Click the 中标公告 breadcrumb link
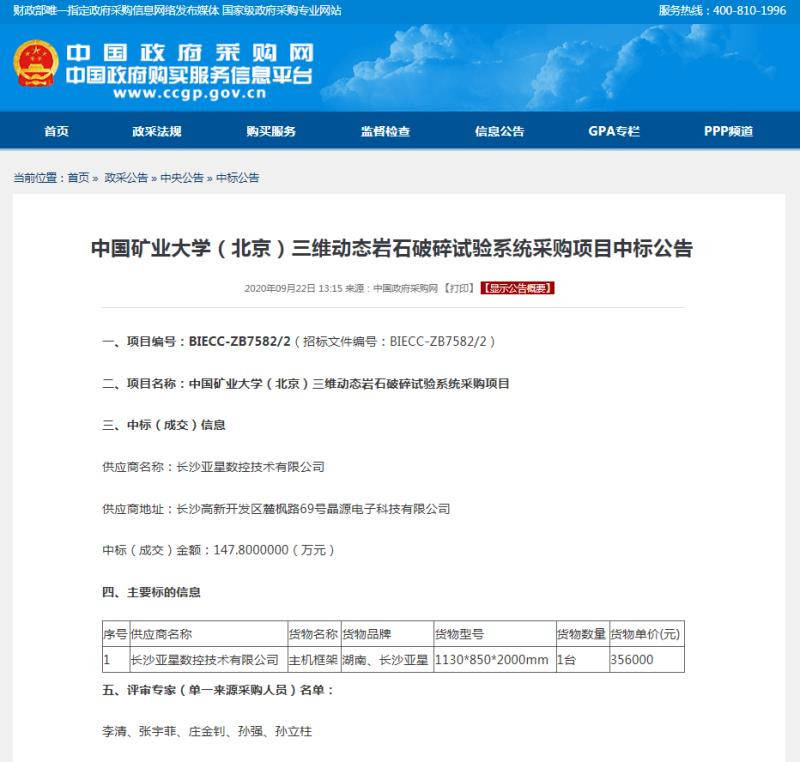This screenshot has width=800, height=762. pyautogui.click(x=238, y=178)
